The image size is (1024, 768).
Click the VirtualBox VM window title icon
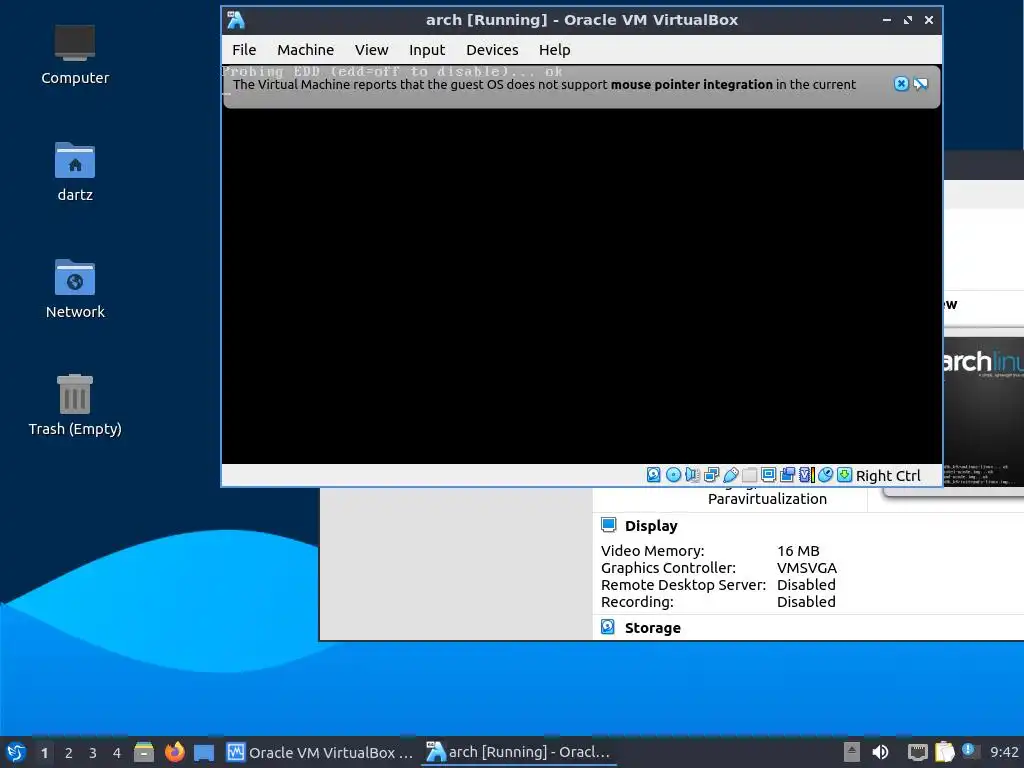tap(236, 20)
